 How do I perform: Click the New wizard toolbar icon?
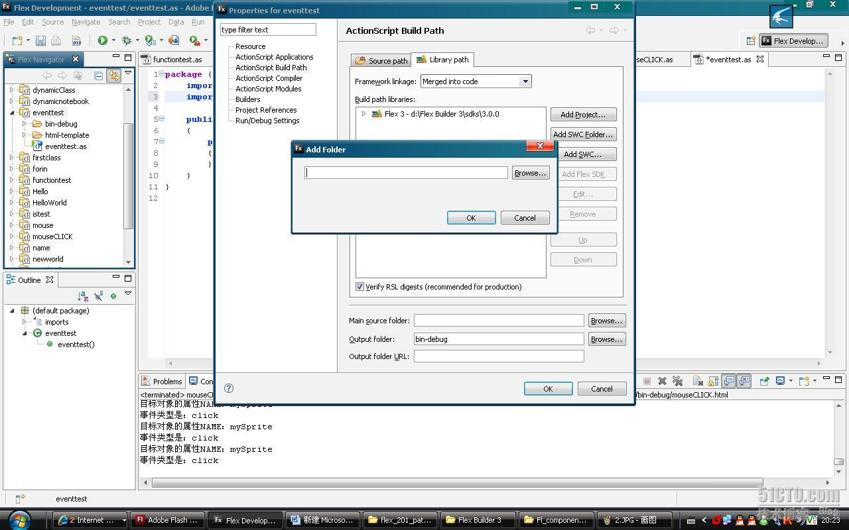[x=17, y=41]
